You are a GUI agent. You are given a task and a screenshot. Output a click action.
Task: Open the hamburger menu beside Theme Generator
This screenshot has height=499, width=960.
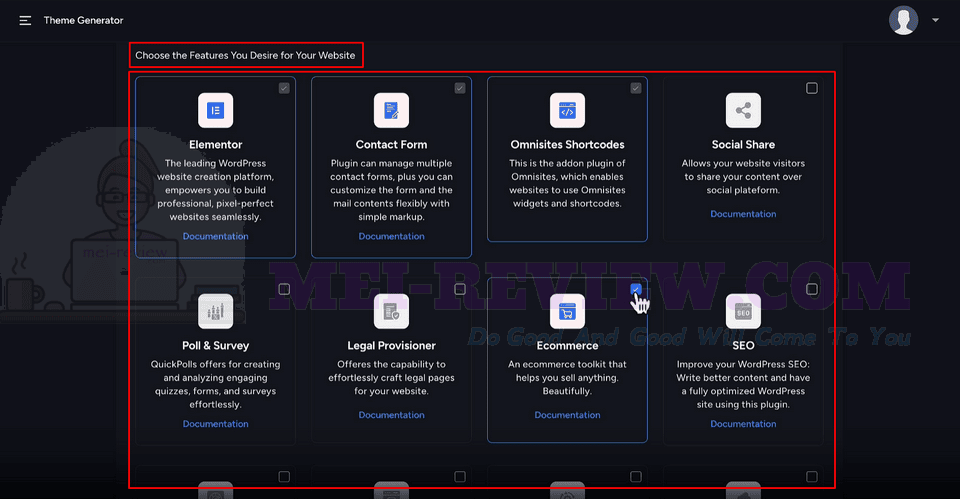click(25, 21)
